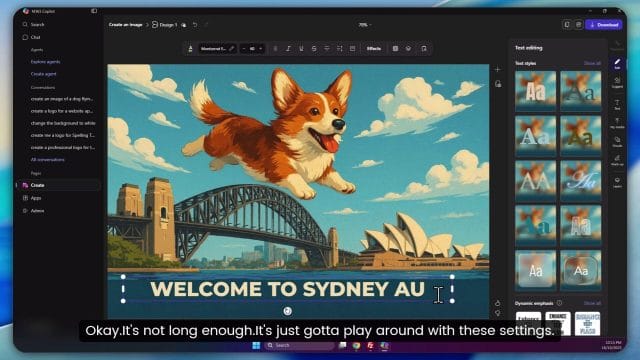This screenshot has width=640, height=360.
Task: Click the WELCOME TO SYDNEY AU text
Action: click(x=287, y=289)
